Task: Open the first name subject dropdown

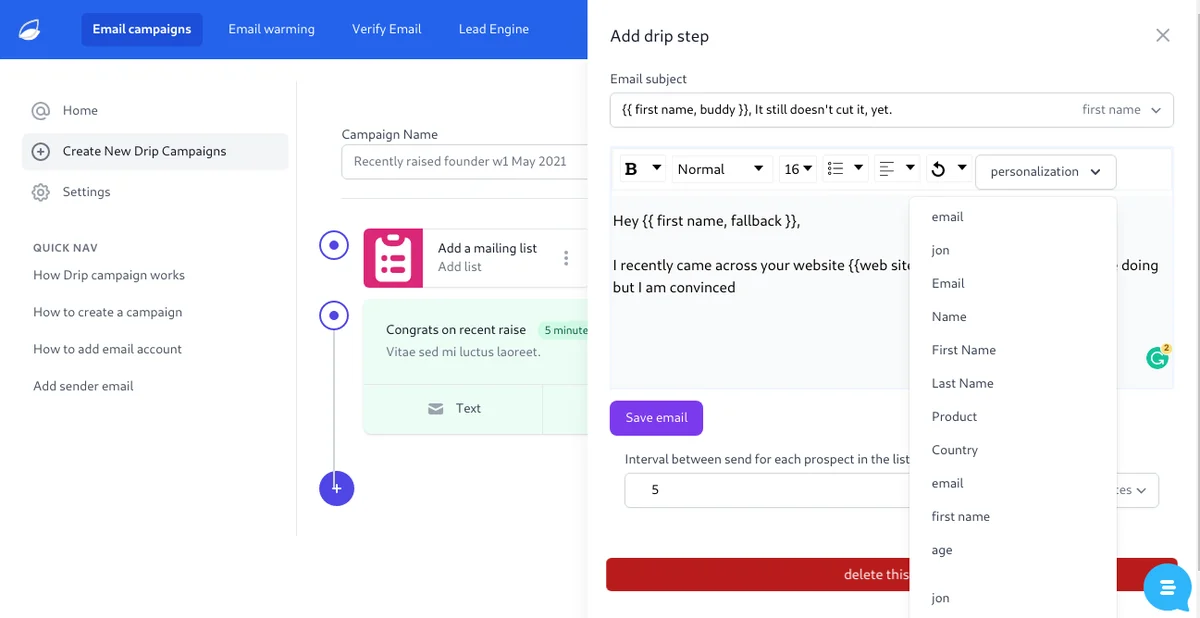Action: click(x=1121, y=110)
